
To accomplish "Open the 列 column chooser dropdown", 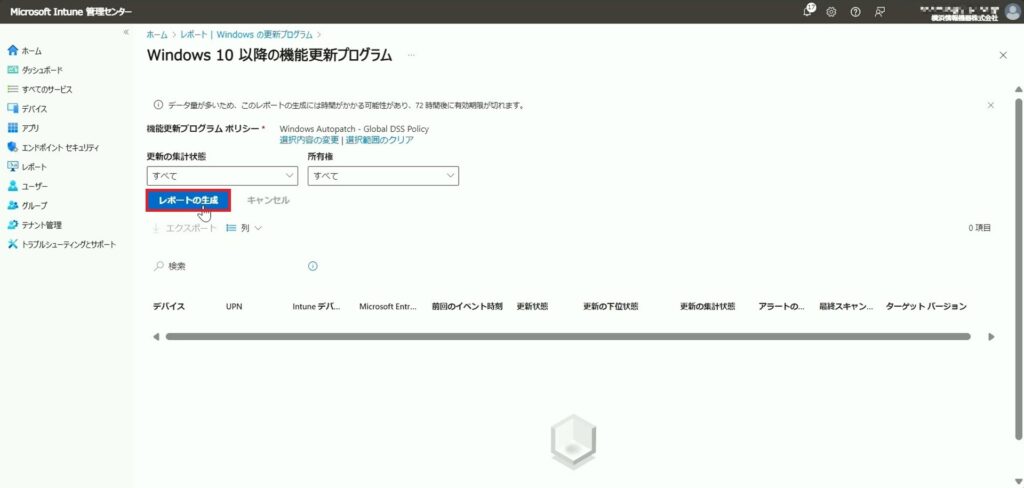I will (244, 228).
